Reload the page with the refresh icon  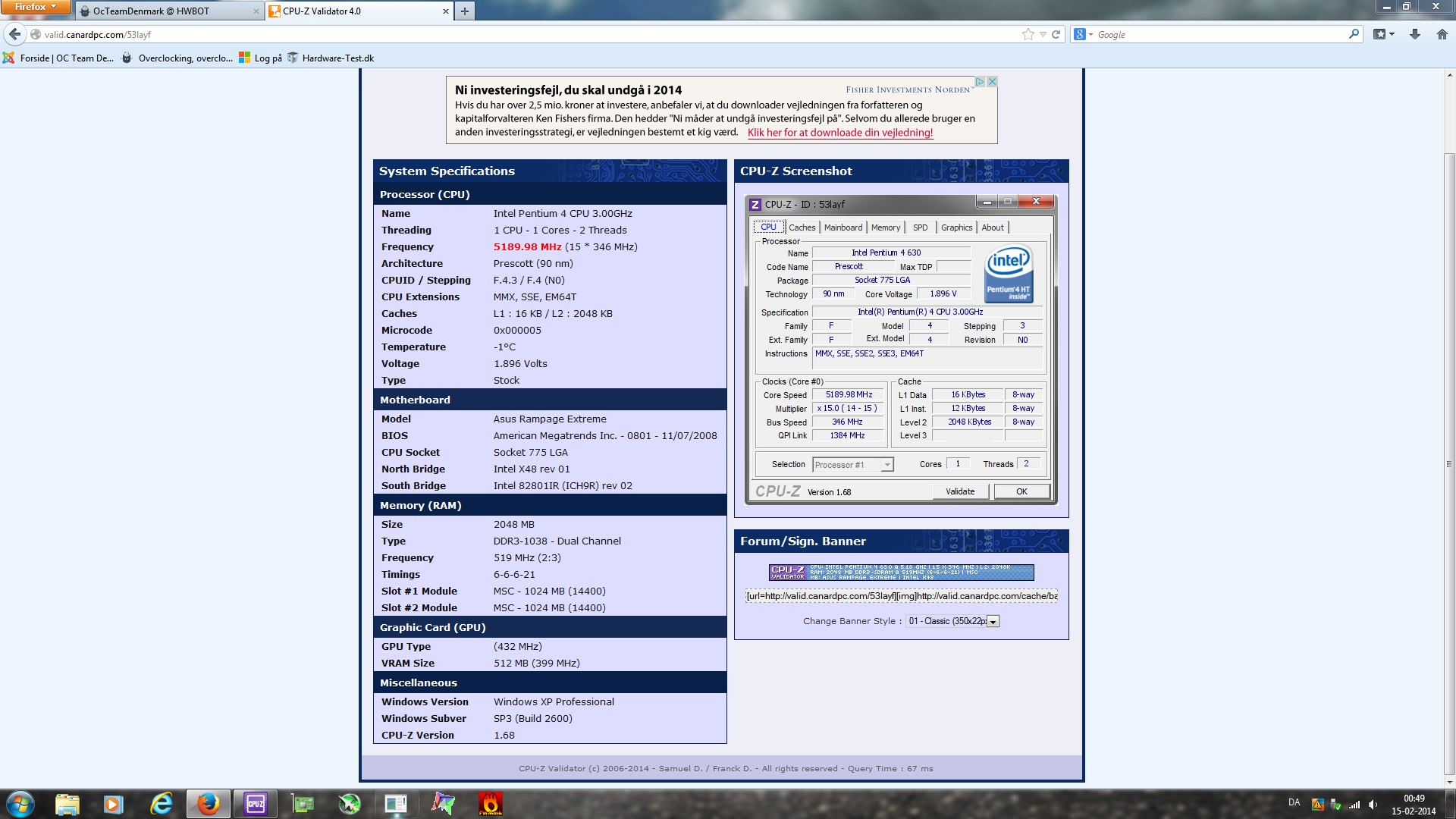click(x=1056, y=34)
